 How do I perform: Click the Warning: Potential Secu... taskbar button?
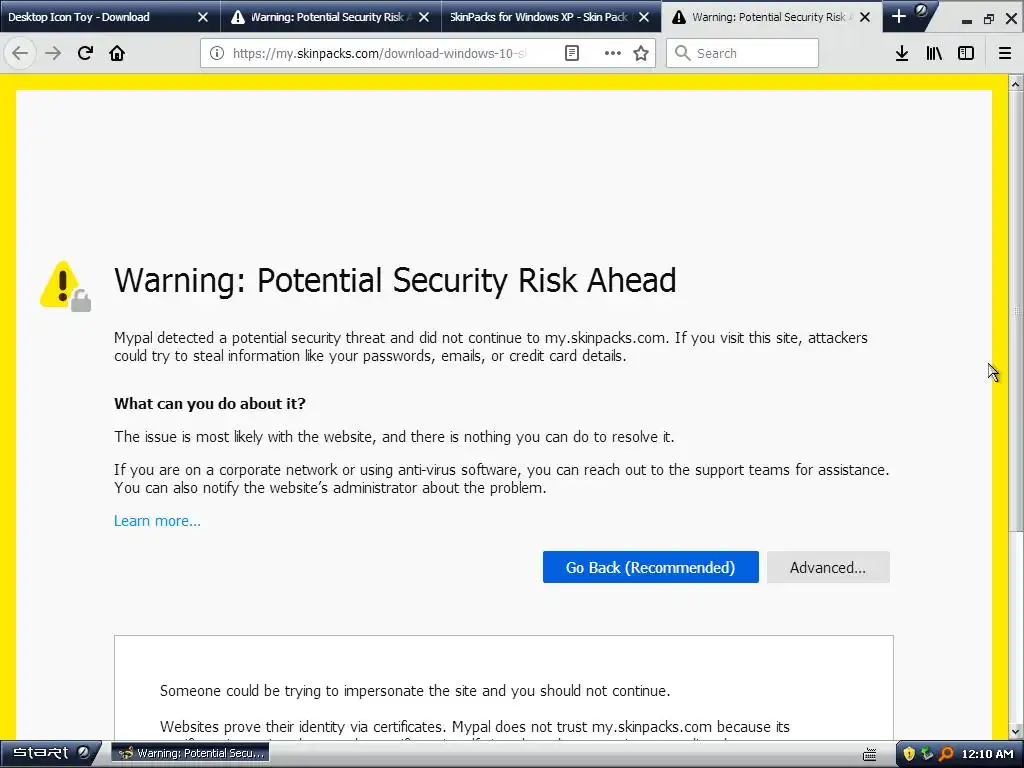(191, 753)
